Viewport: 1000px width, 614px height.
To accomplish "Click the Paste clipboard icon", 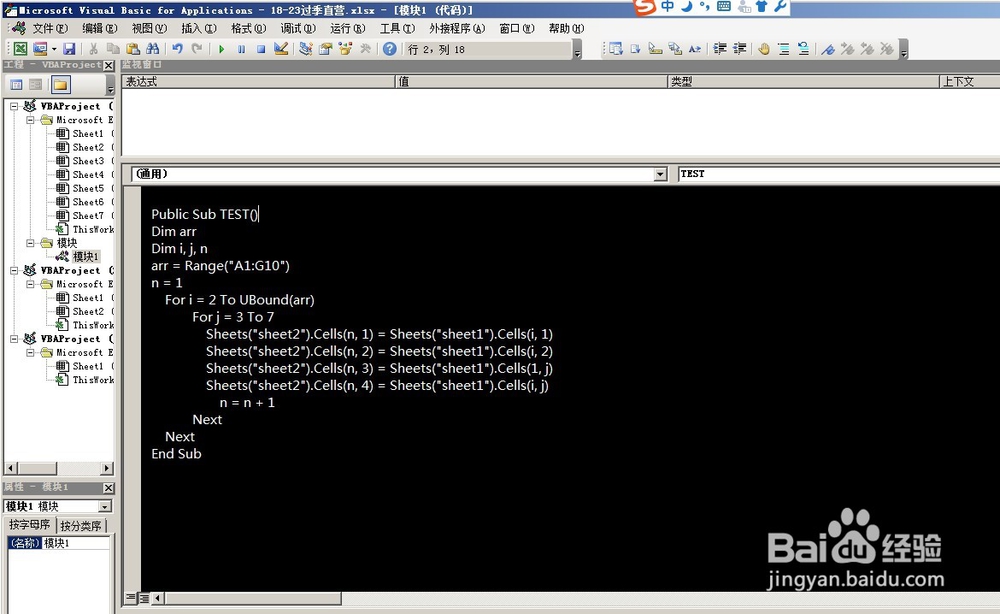I will [x=133, y=49].
